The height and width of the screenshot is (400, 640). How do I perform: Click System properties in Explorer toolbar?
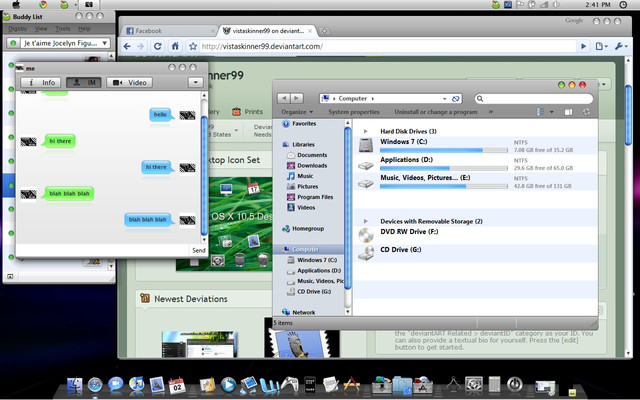pyautogui.click(x=354, y=112)
